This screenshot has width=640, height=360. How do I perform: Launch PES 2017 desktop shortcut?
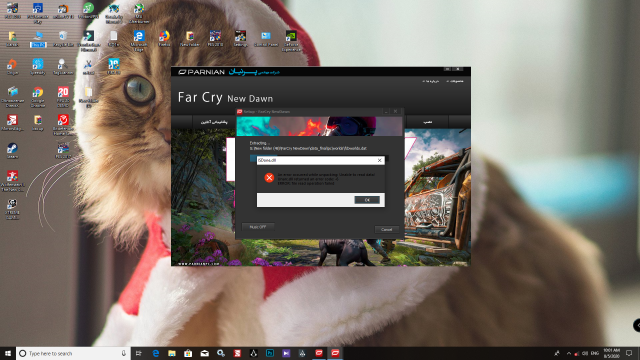tap(63, 151)
